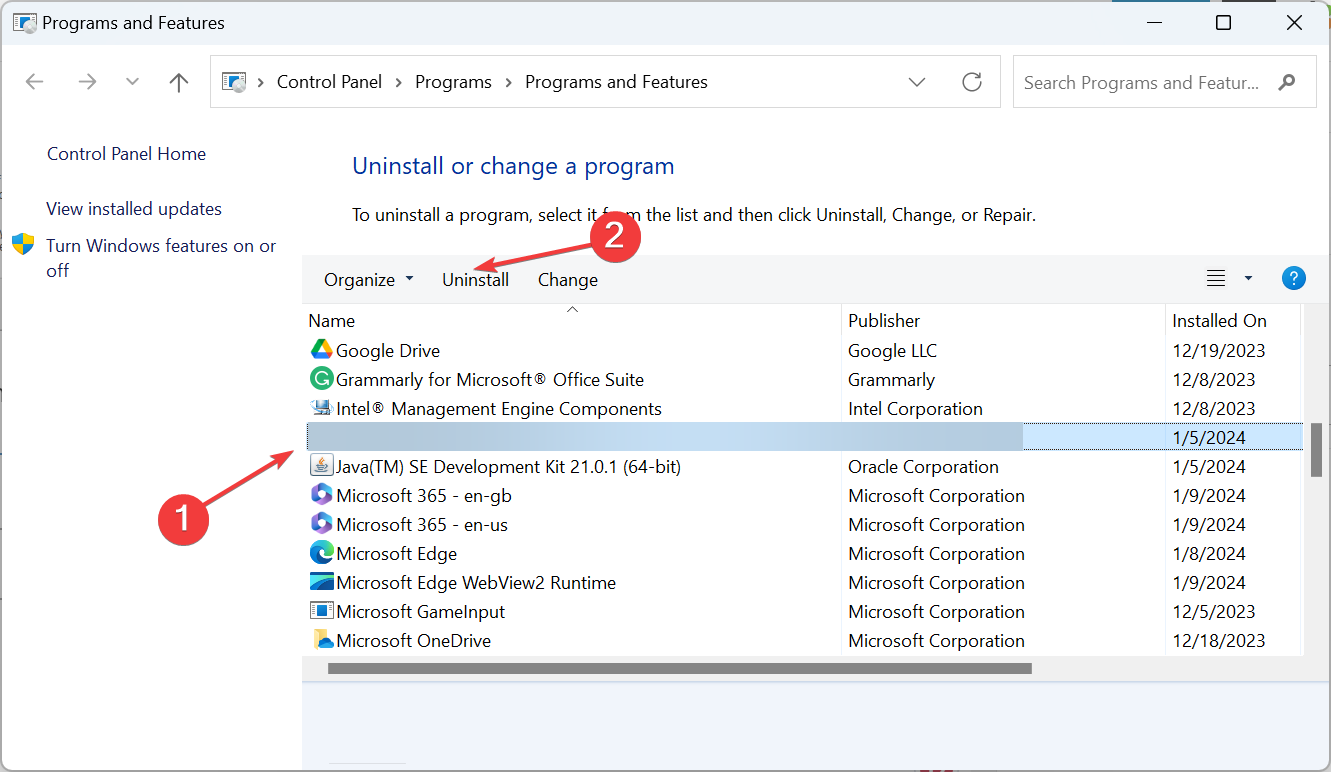Open View installed updates

tap(134, 209)
